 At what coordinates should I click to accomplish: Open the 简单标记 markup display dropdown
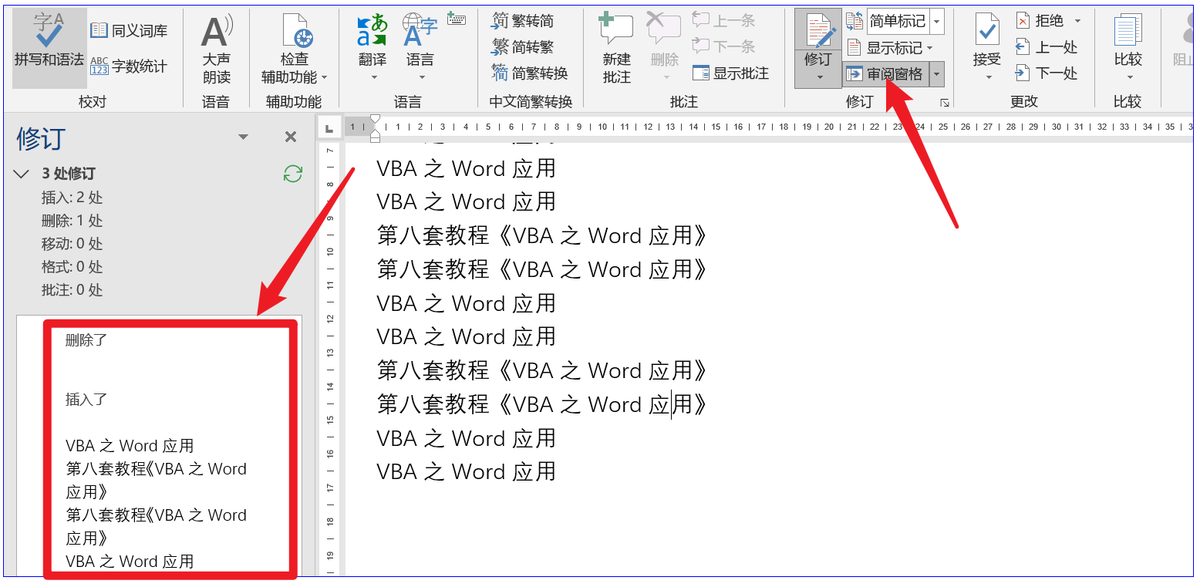tap(936, 21)
